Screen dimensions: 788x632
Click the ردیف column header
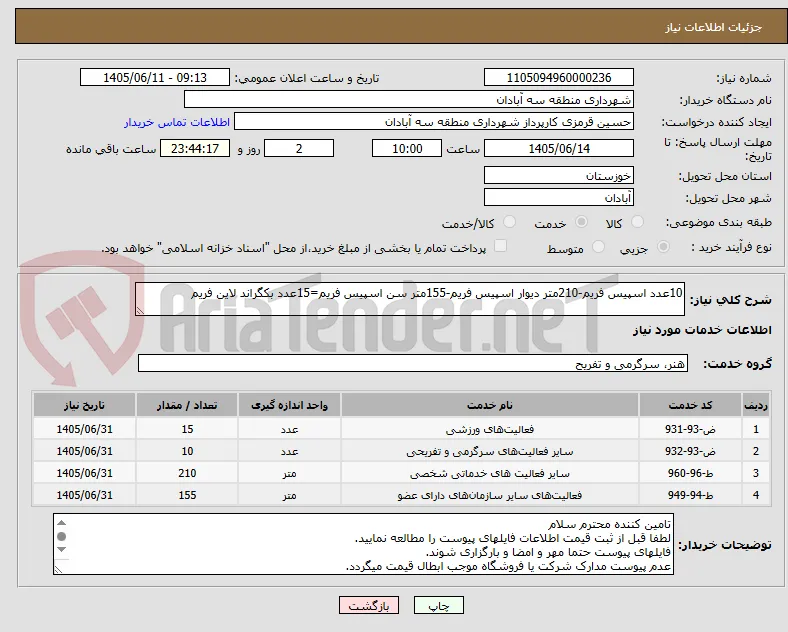tap(755, 405)
